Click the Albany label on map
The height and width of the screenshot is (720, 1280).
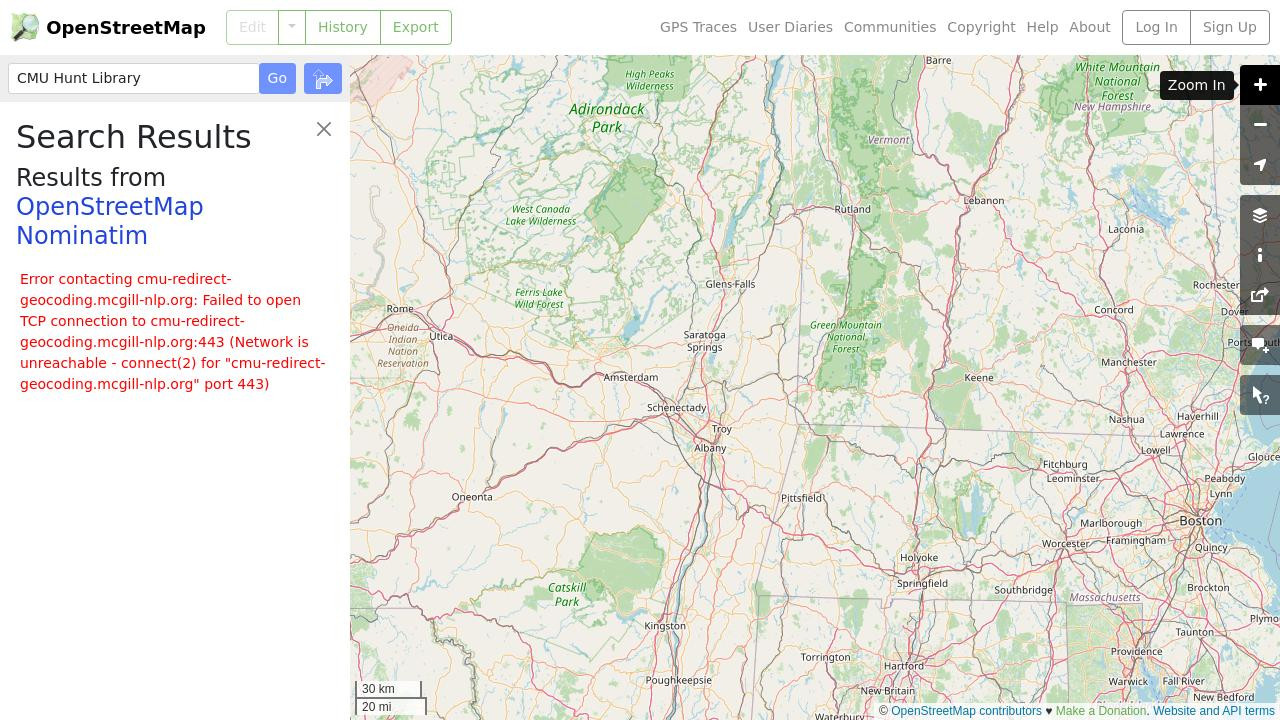(710, 448)
